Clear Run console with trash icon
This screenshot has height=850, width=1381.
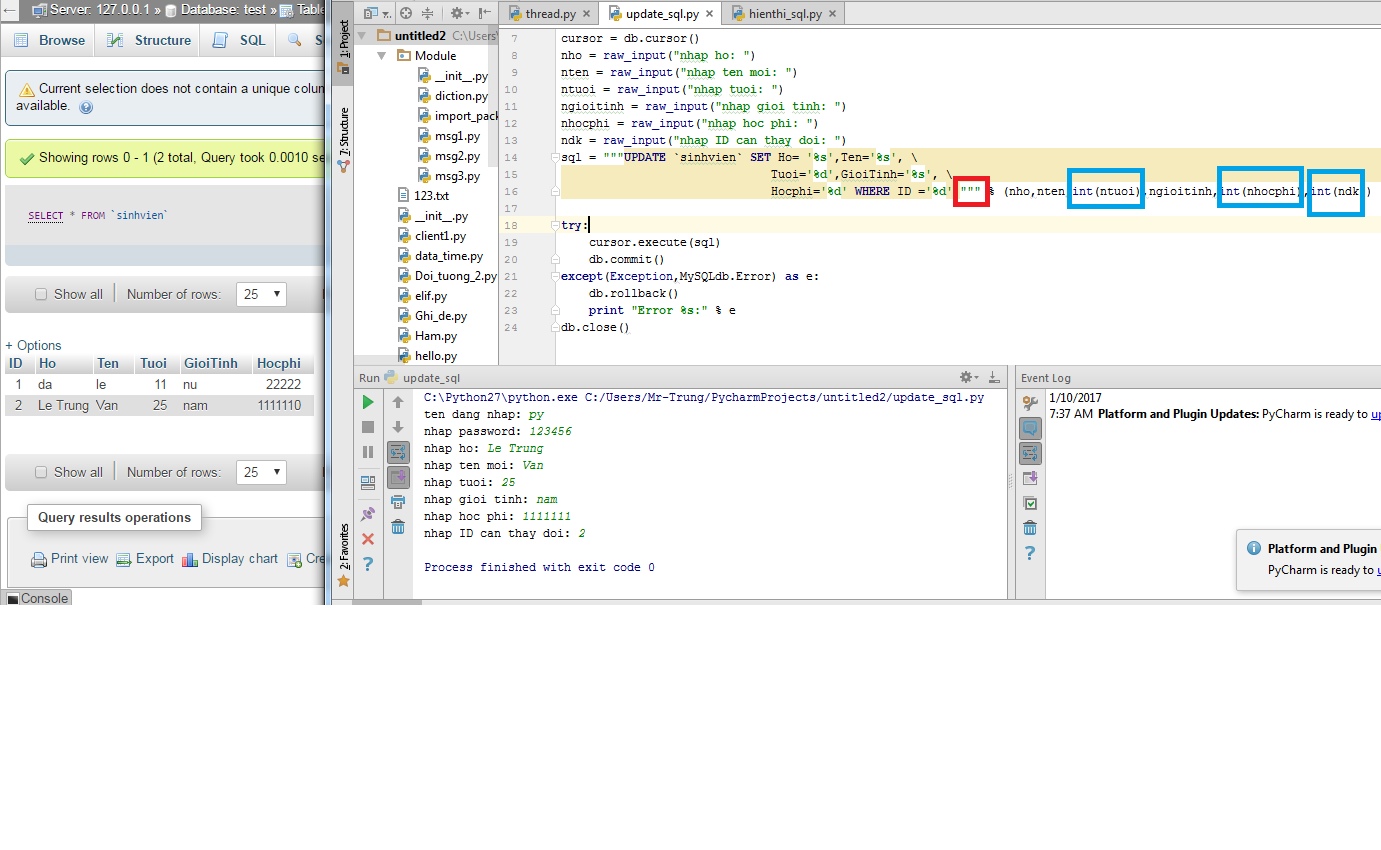[398, 527]
